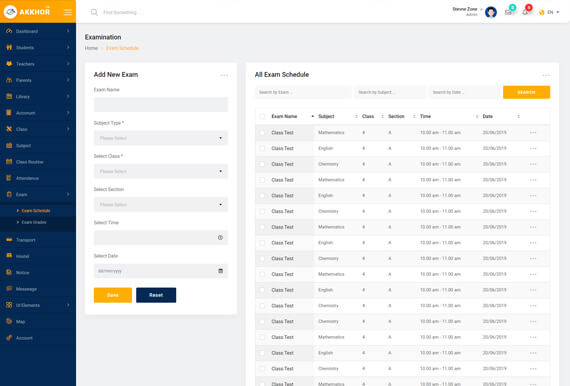Toggle sidebar with the hamburger menu icon
570x386 pixels.
click(68, 12)
